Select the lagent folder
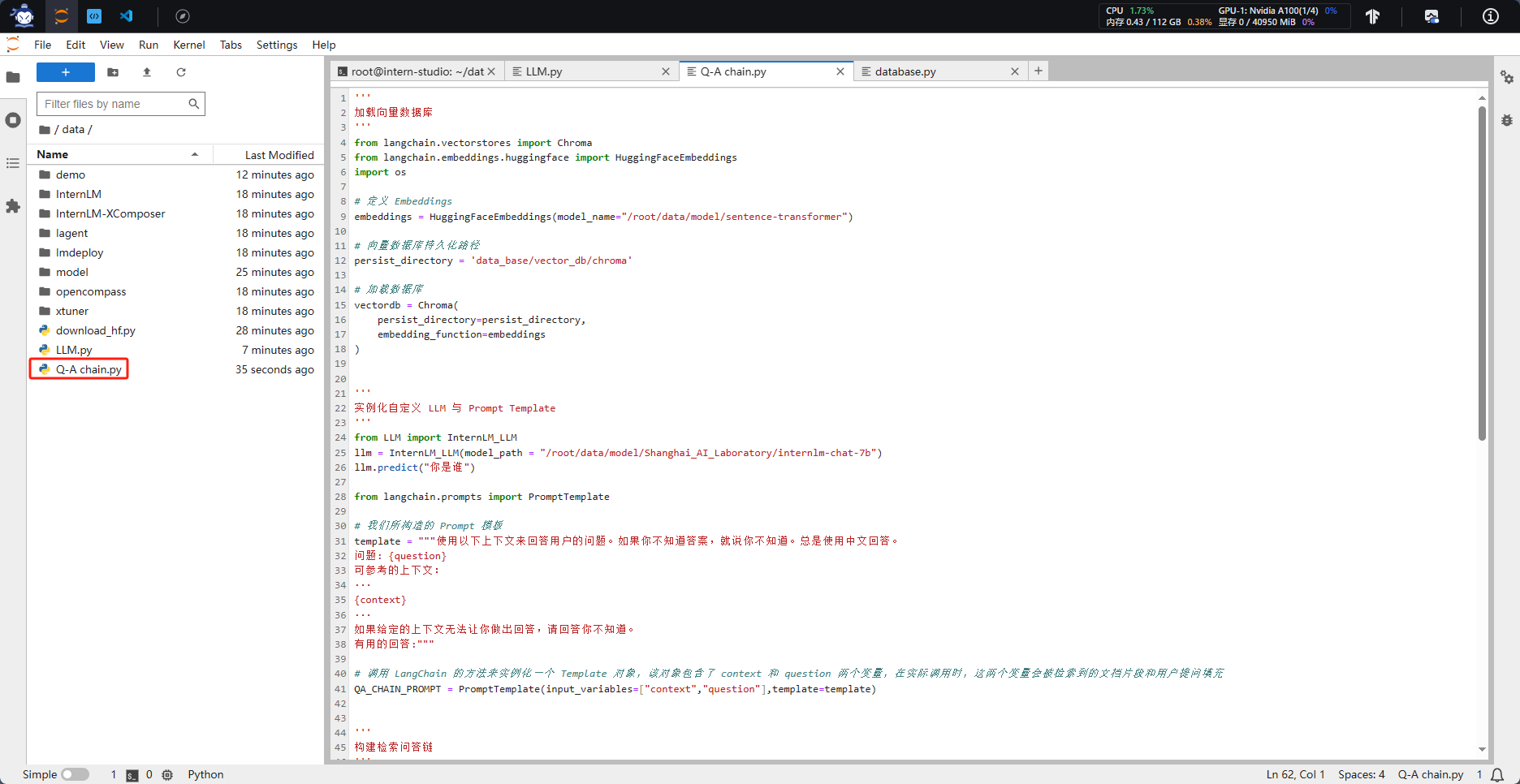Screen dimensions: 1520x784 (x=176, y=233)
